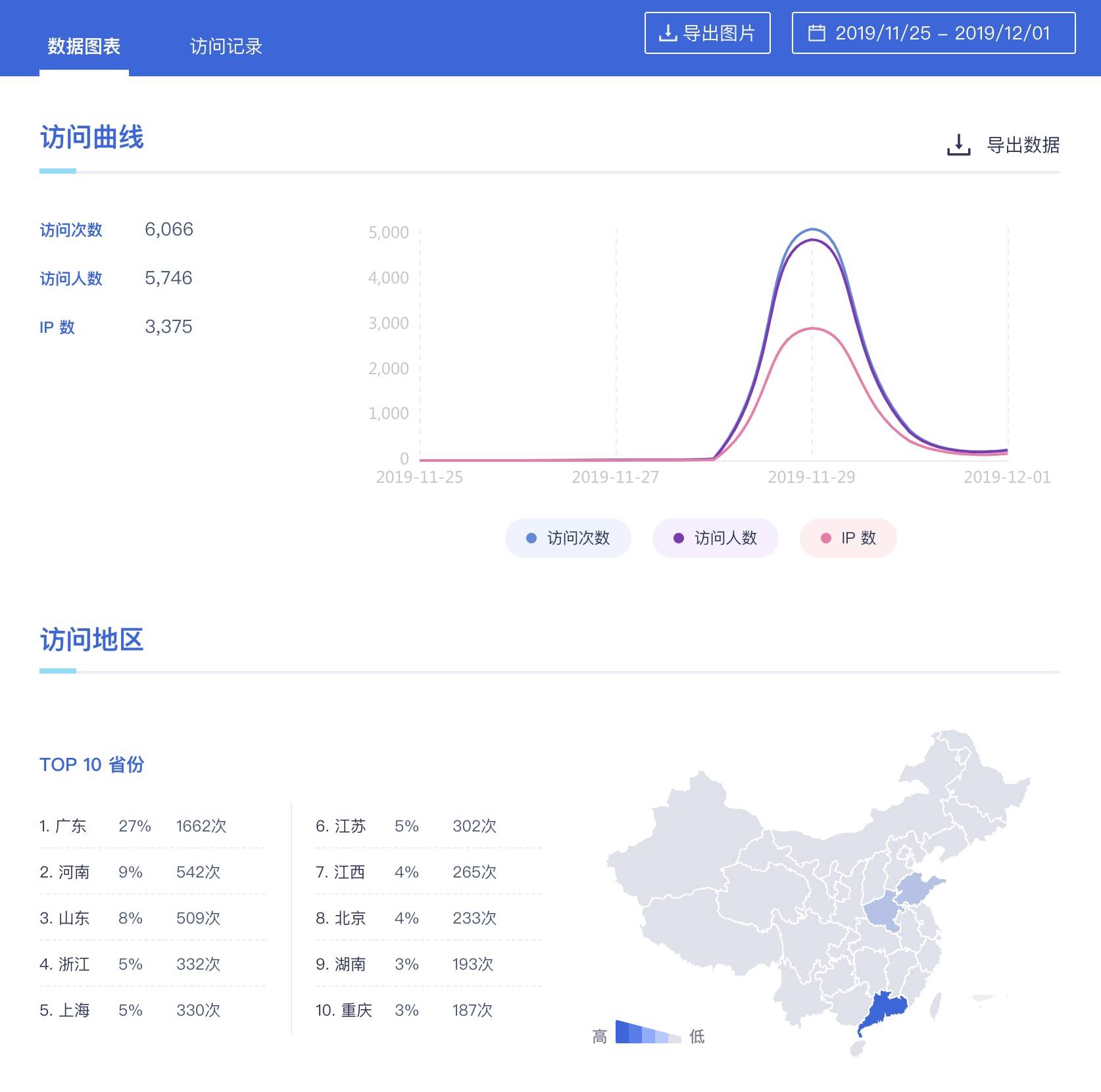Open the 2019/11/25 – 2019/12/01 date range selector
1101x1092 pixels.
click(x=933, y=32)
